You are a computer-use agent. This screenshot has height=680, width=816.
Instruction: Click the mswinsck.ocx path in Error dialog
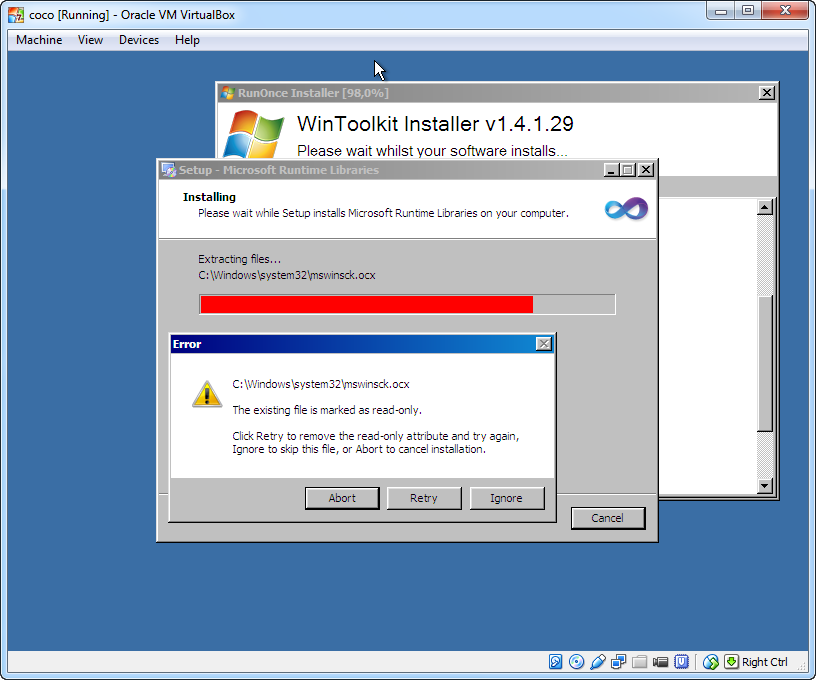point(321,384)
